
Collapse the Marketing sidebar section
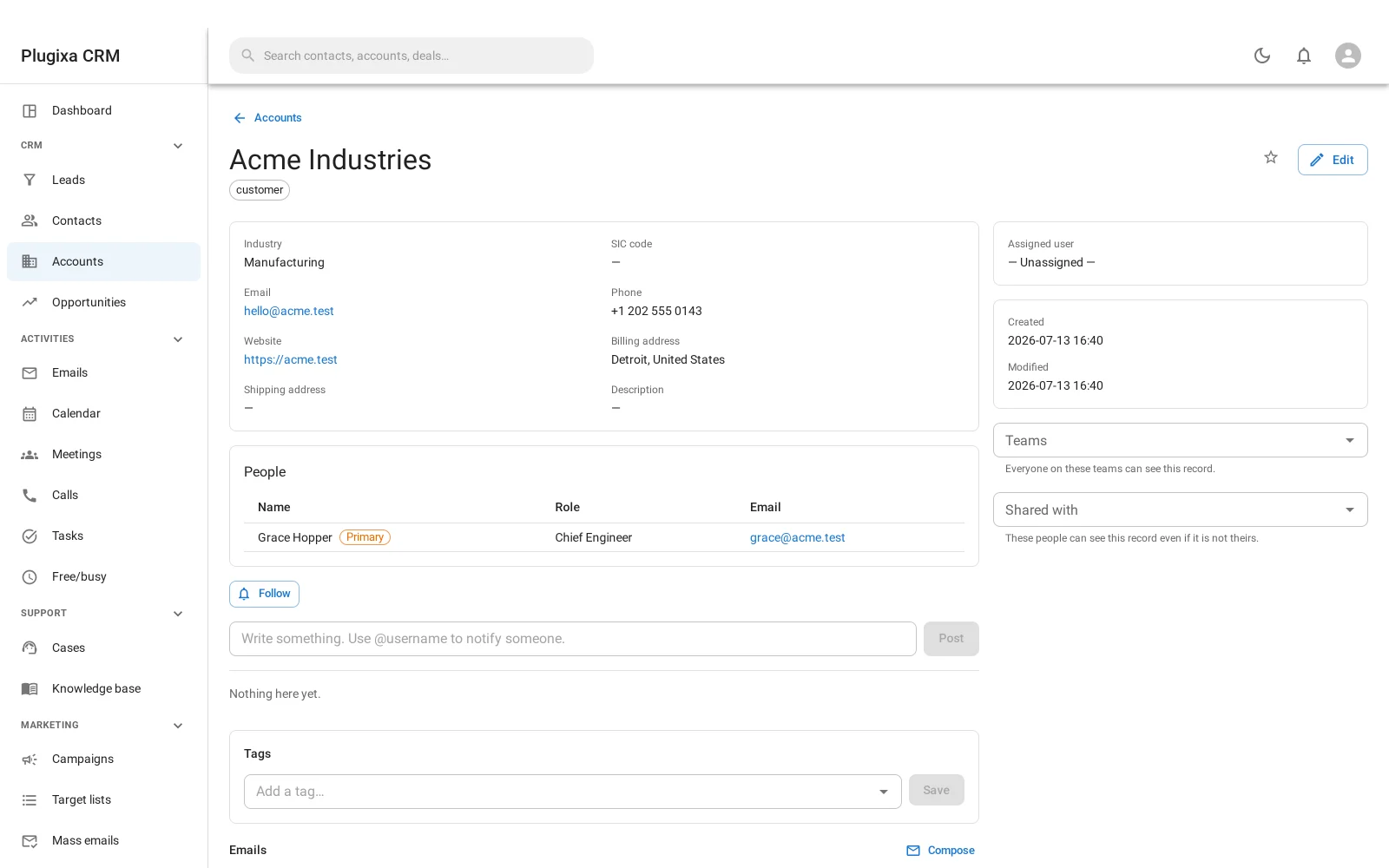click(x=178, y=726)
